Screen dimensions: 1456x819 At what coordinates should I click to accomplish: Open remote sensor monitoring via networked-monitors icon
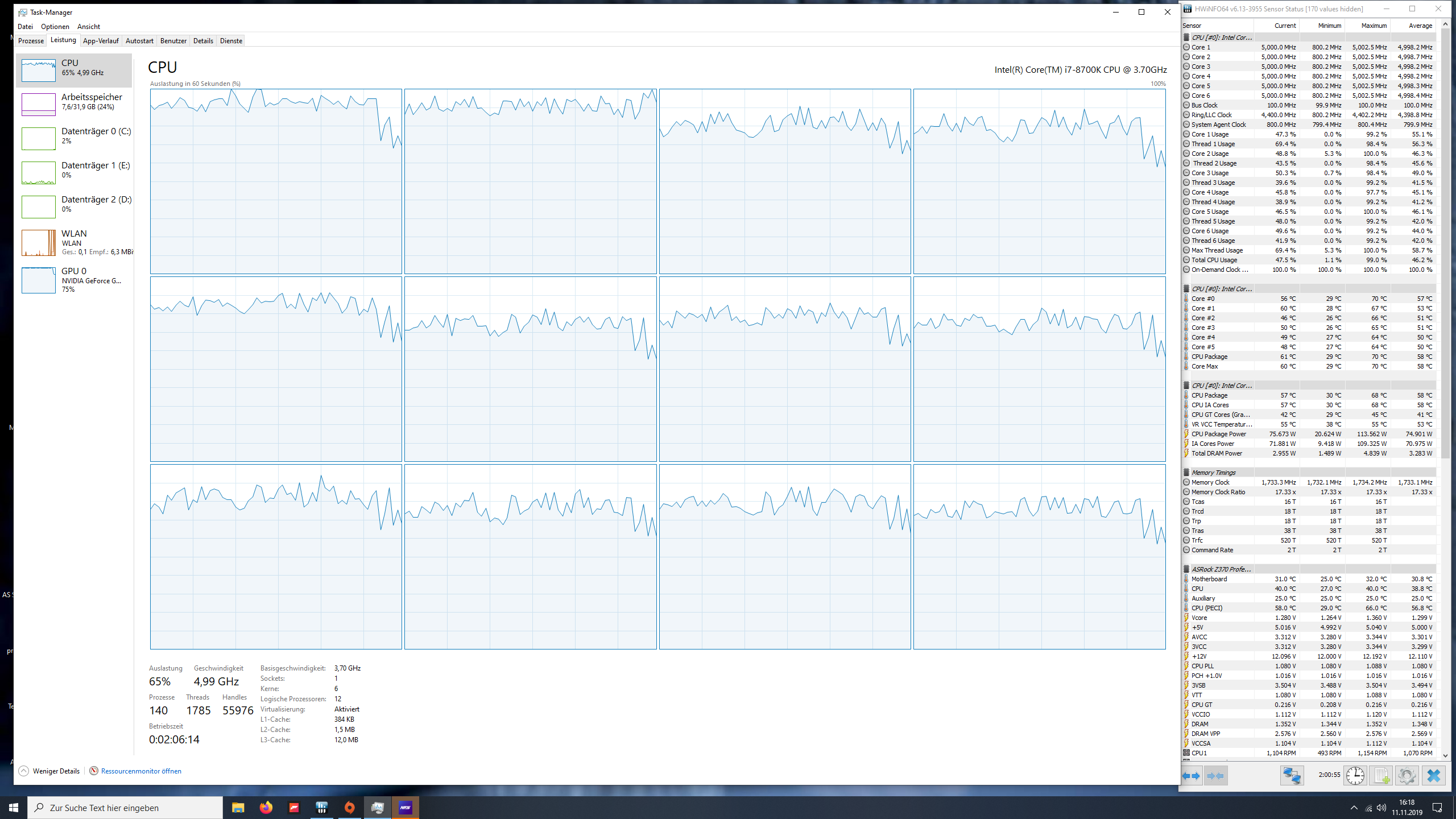click(x=1292, y=775)
